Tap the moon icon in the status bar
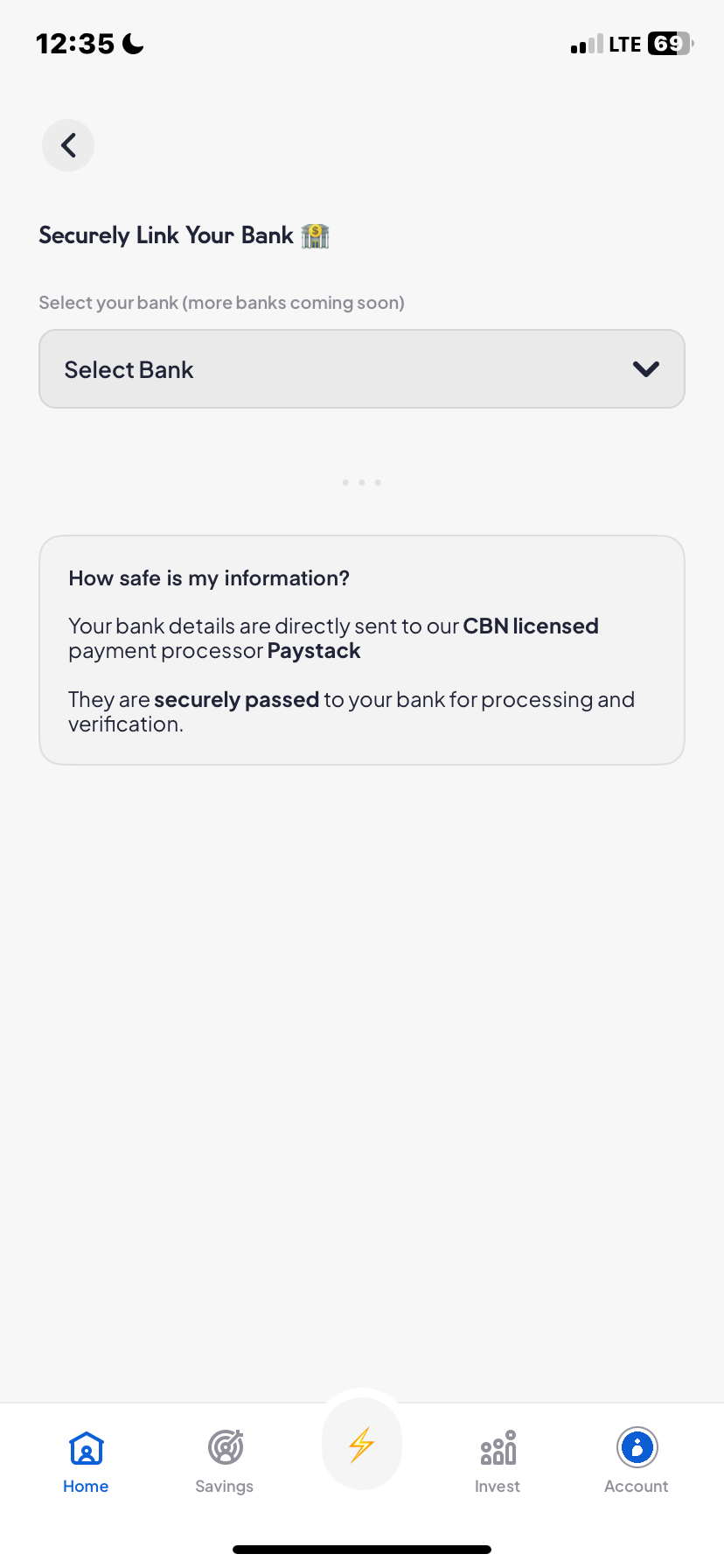This screenshot has height=1568, width=724. click(x=131, y=42)
